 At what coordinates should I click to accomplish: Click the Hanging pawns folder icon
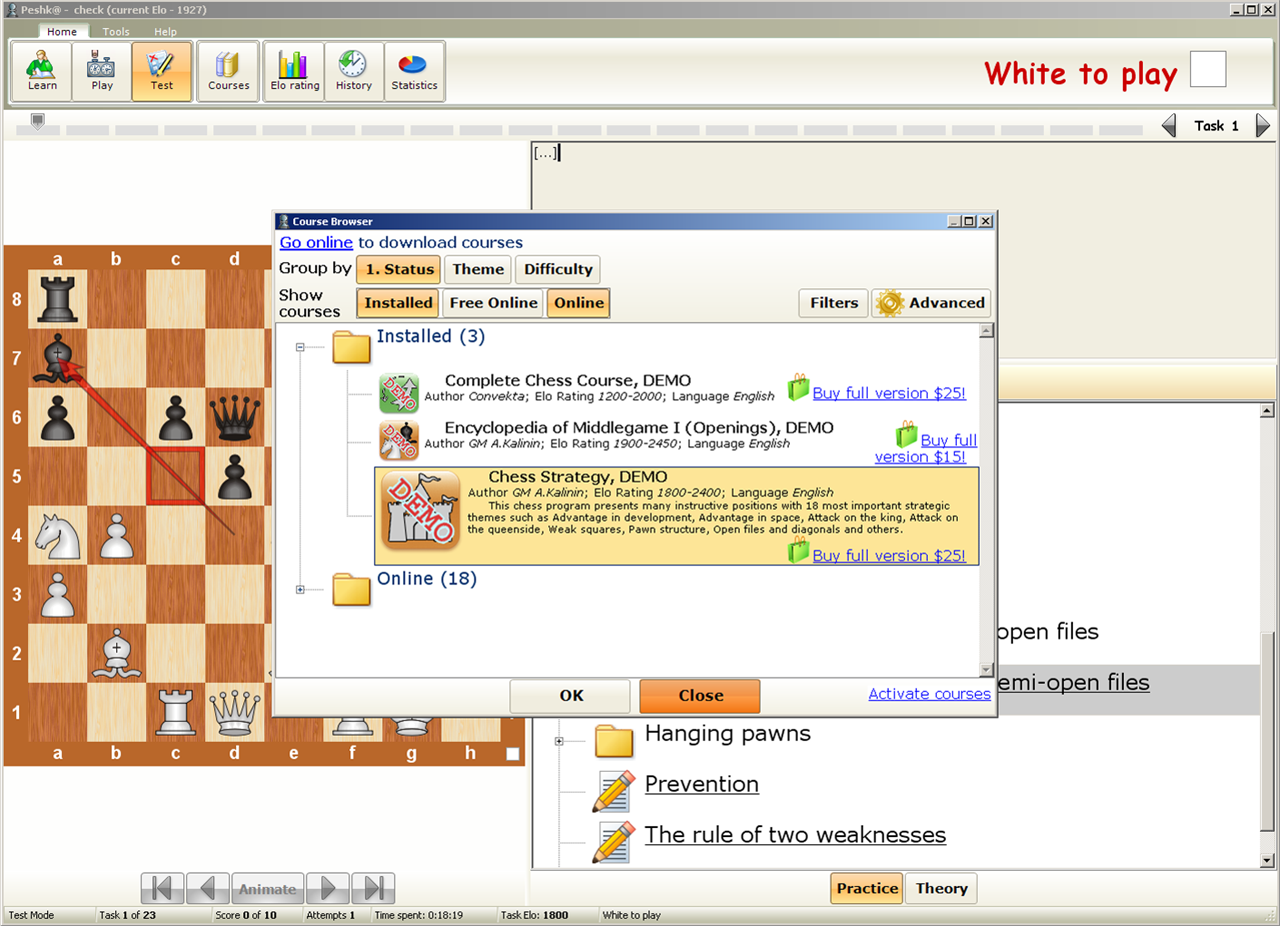pos(614,741)
